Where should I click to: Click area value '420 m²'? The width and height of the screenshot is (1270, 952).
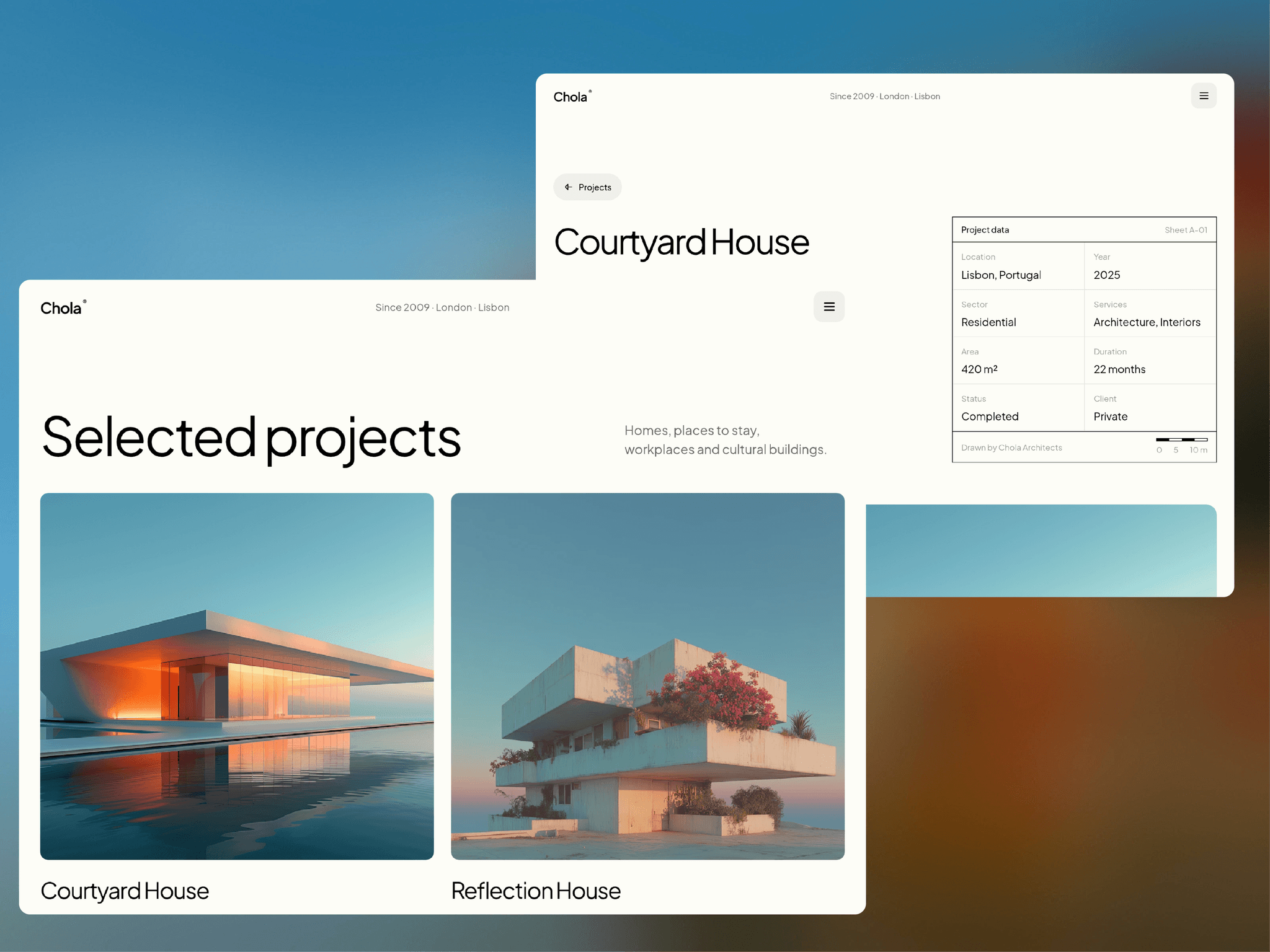(979, 369)
